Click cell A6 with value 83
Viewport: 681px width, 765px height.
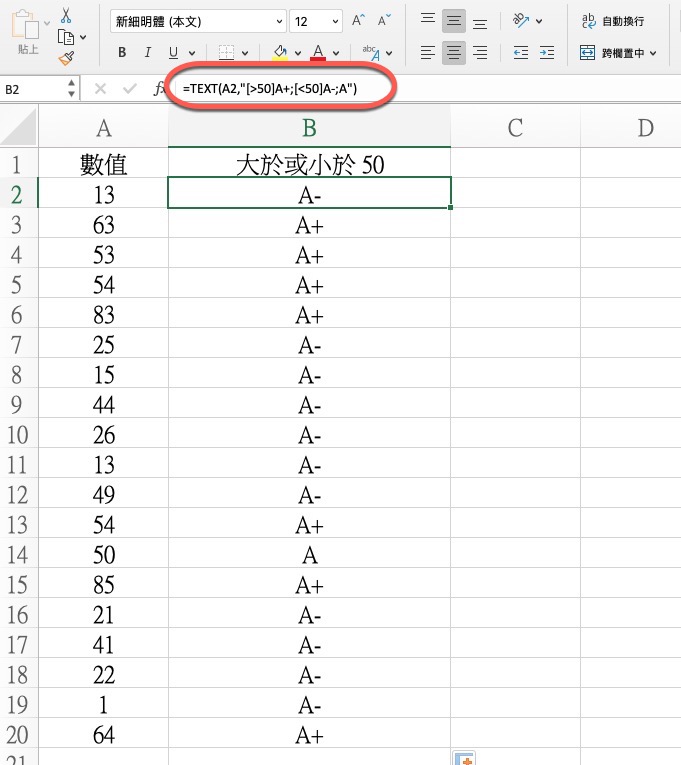click(103, 315)
